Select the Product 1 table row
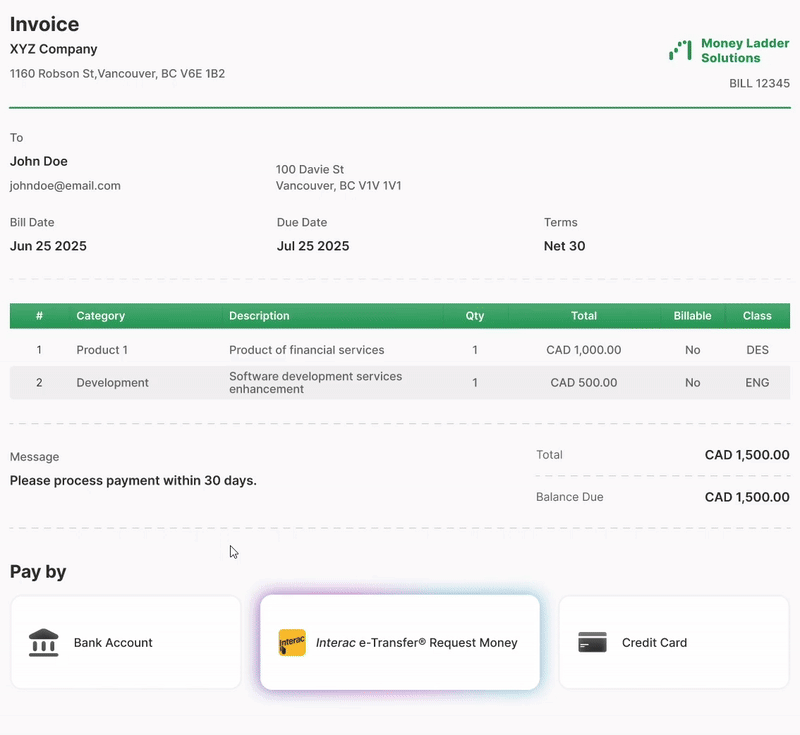The width and height of the screenshot is (800, 735). (400, 350)
